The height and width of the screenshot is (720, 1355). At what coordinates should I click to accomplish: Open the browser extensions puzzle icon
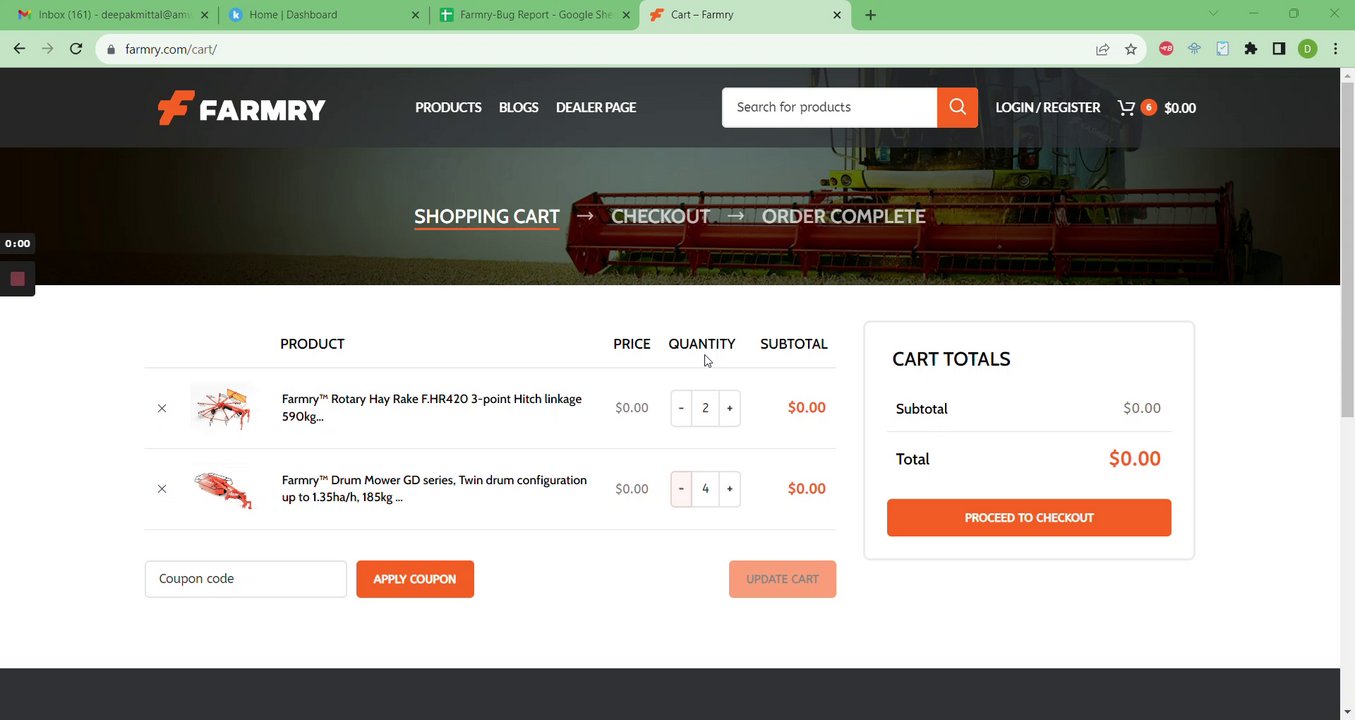pos(1250,49)
